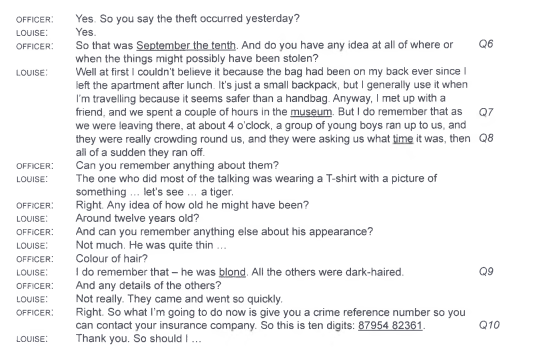Image resolution: width=548 pixels, height=364 pixels.
Task: Click the line 'Colour of hair?'
Action: pos(112,259)
